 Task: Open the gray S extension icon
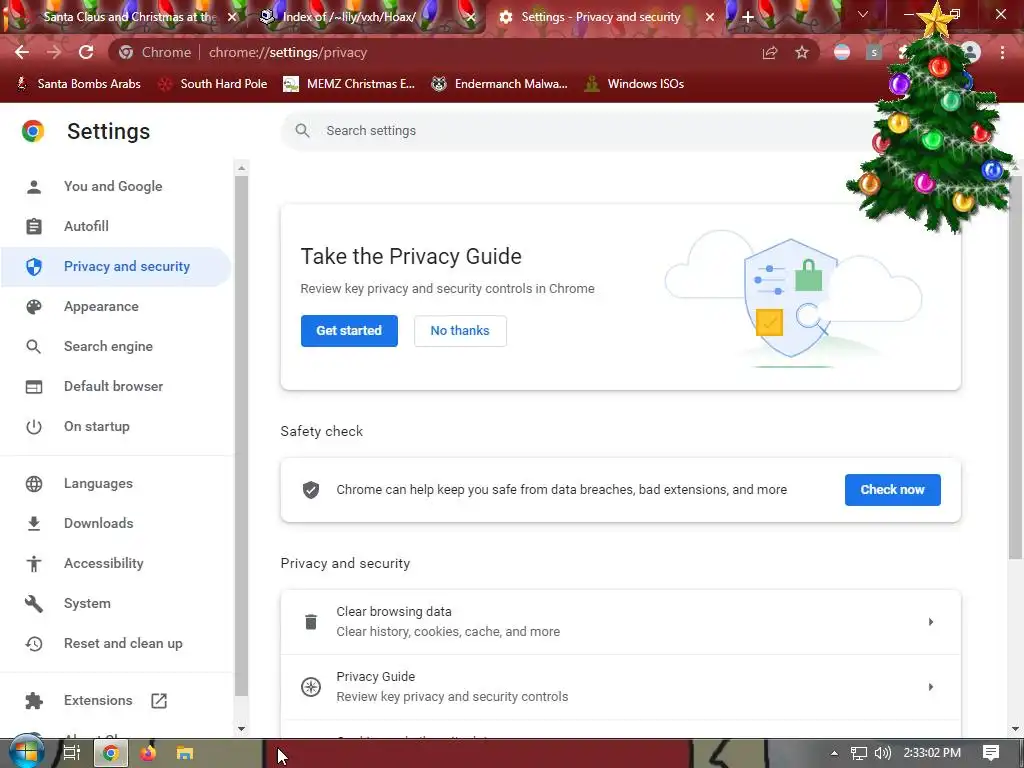[x=874, y=52]
